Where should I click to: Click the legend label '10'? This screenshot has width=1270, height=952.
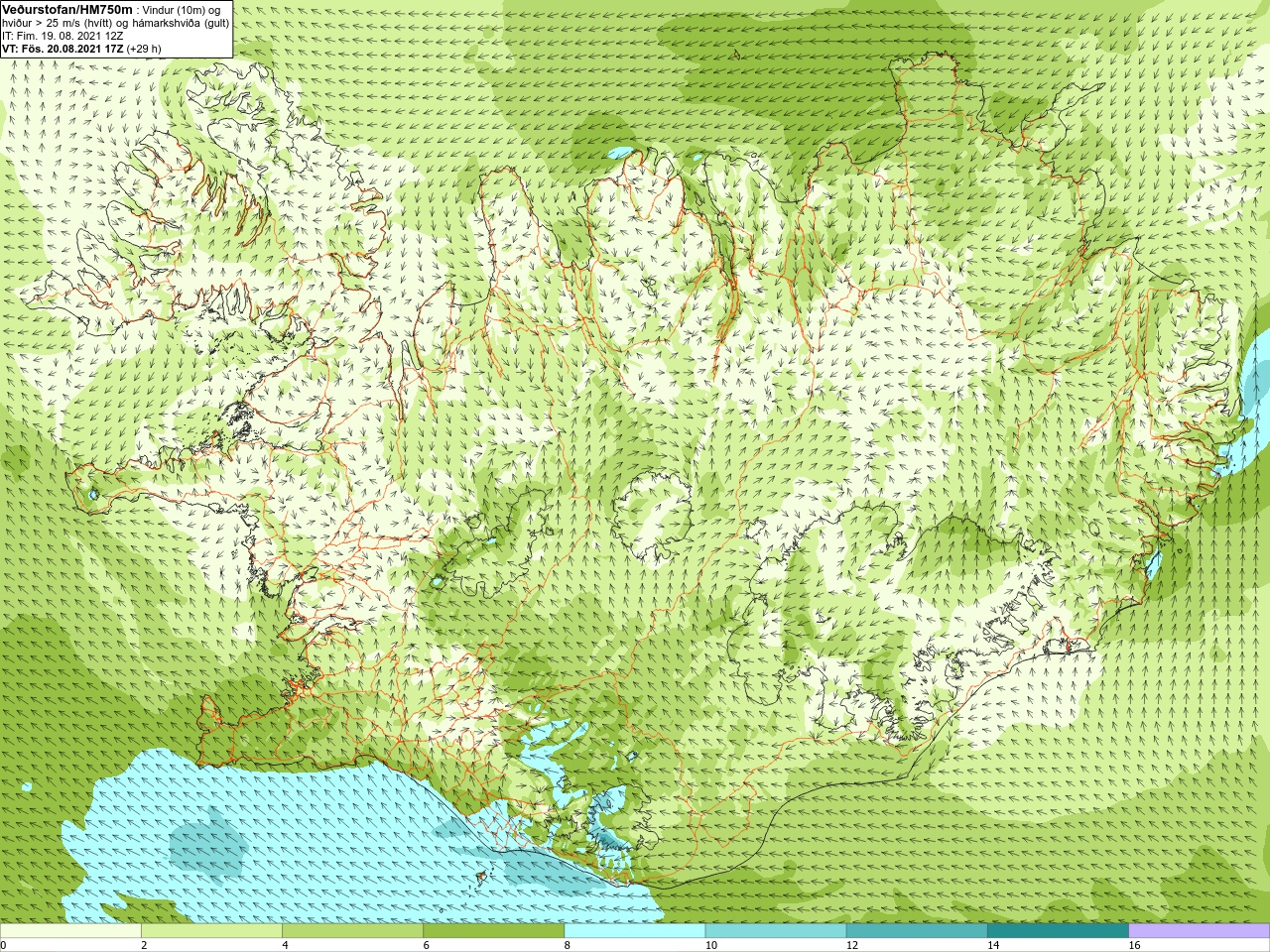click(711, 945)
